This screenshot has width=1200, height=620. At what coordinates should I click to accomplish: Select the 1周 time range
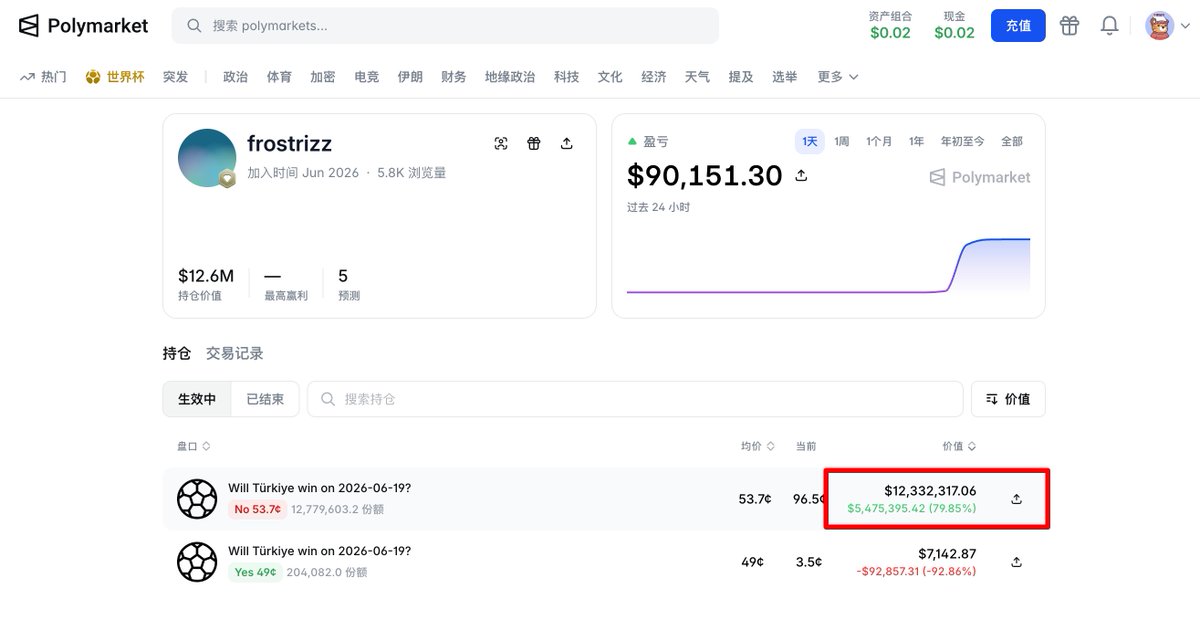(842, 142)
